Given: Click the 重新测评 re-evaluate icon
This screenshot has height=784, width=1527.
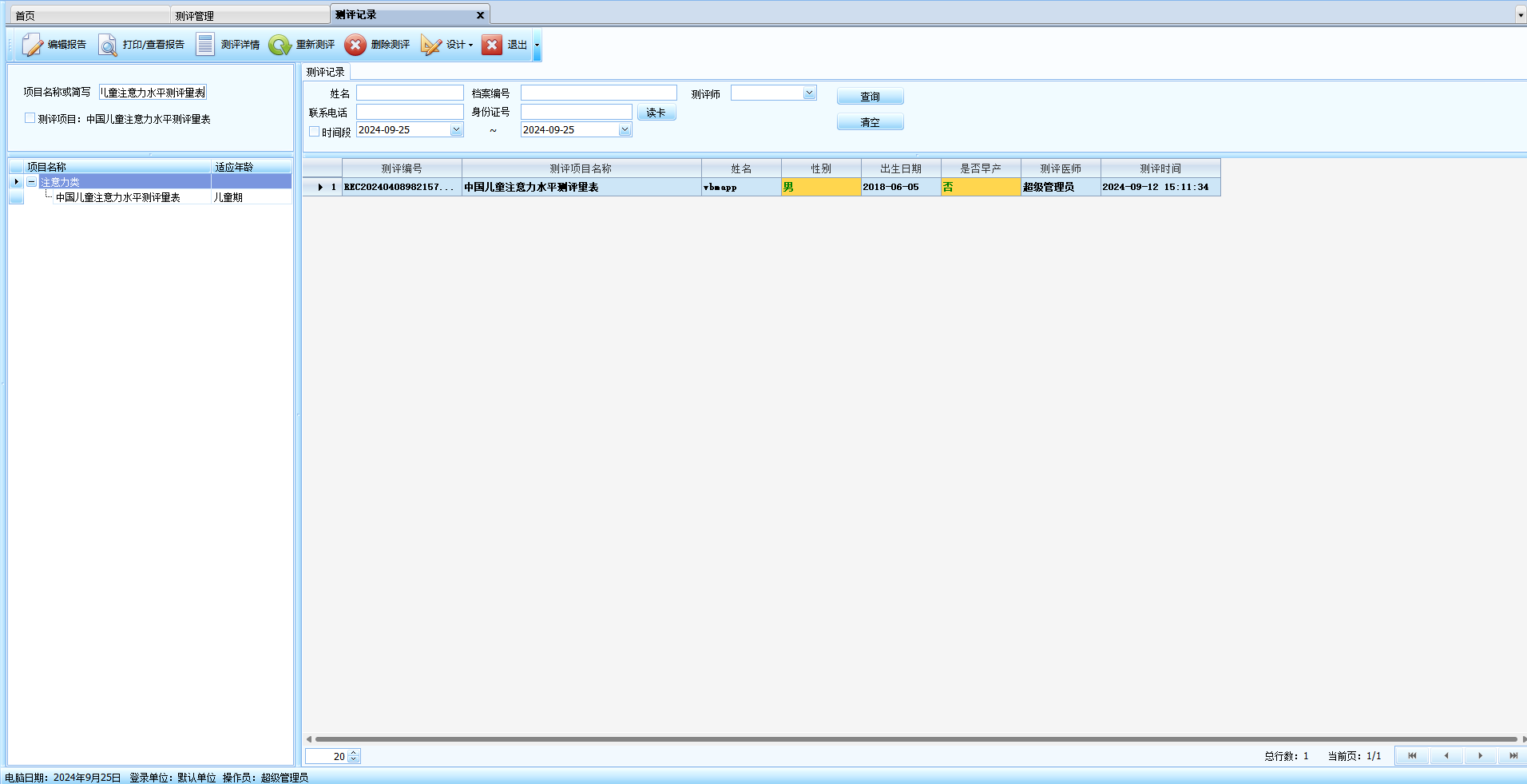Looking at the screenshot, I should click(x=280, y=45).
